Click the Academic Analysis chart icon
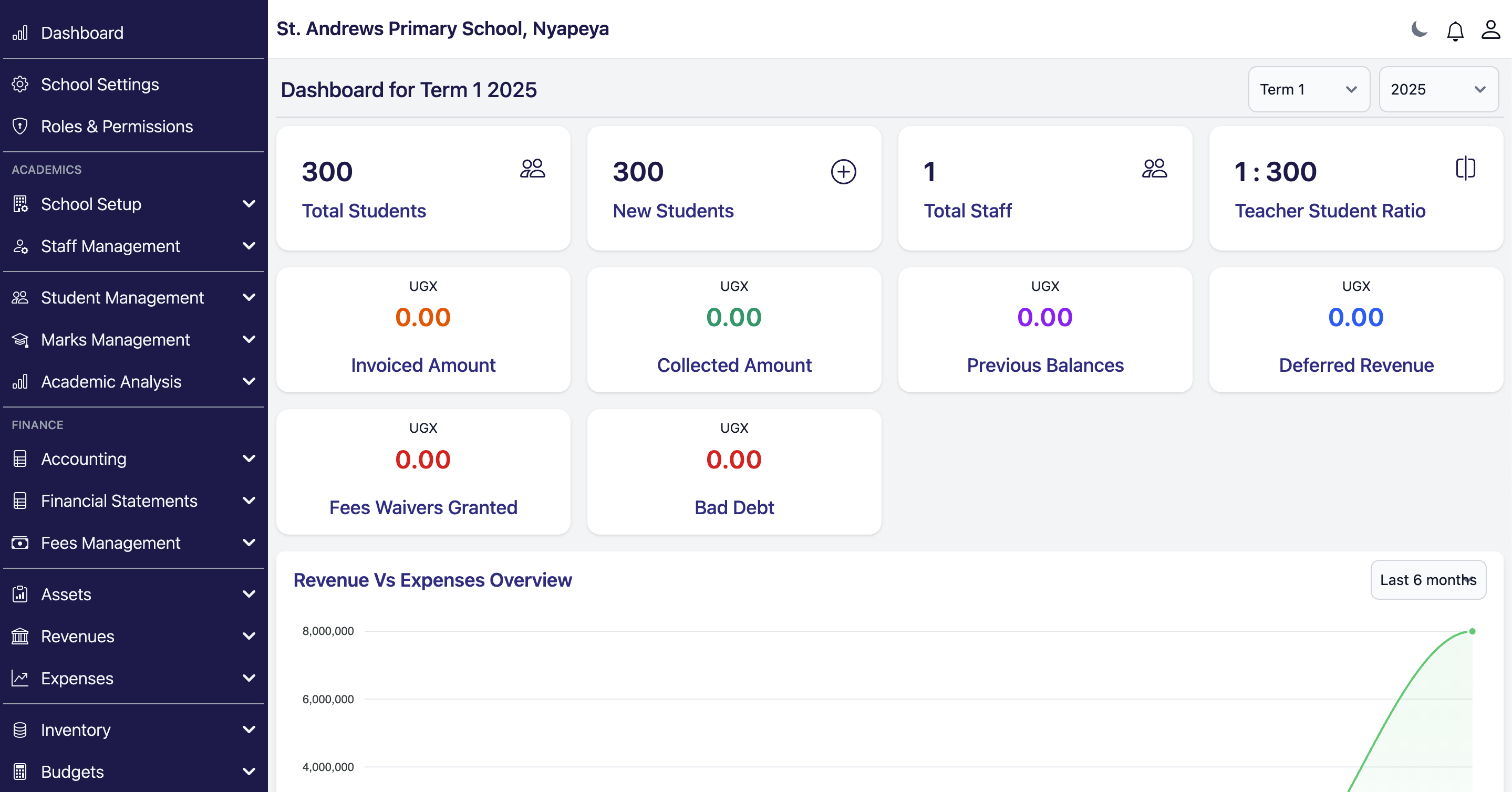Image resolution: width=1512 pixels, height=792 pixels. 20,382
